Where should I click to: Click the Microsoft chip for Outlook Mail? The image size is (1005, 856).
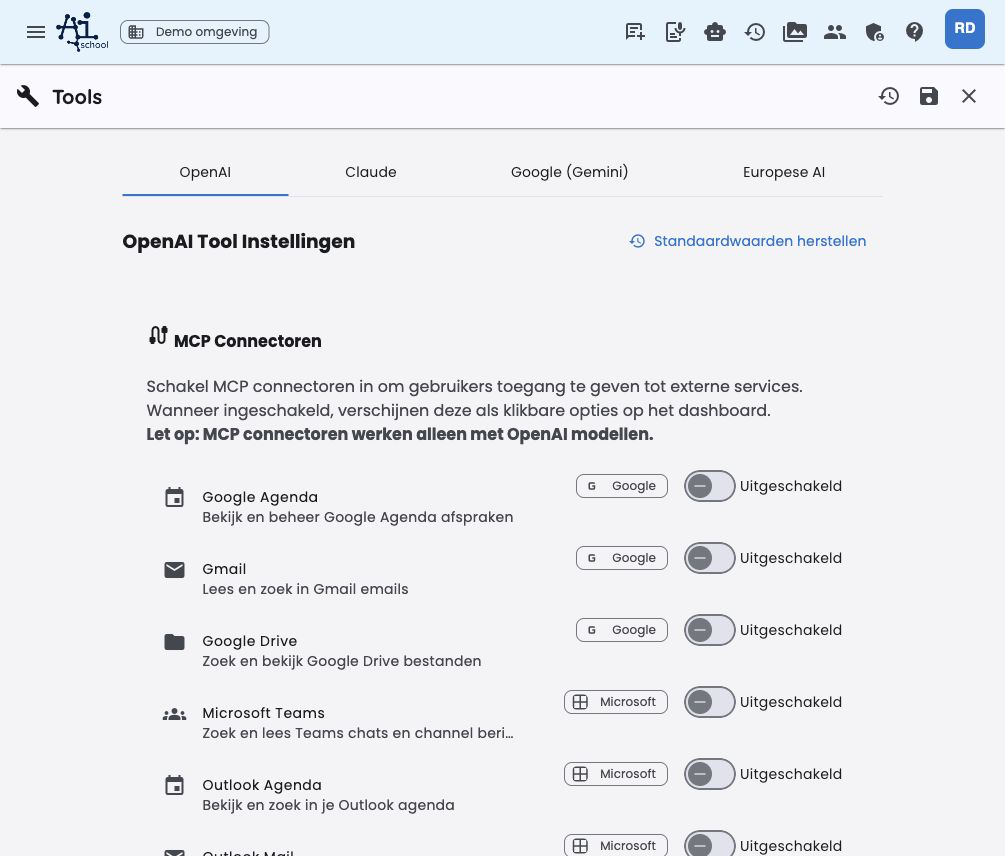pos(616,846)
